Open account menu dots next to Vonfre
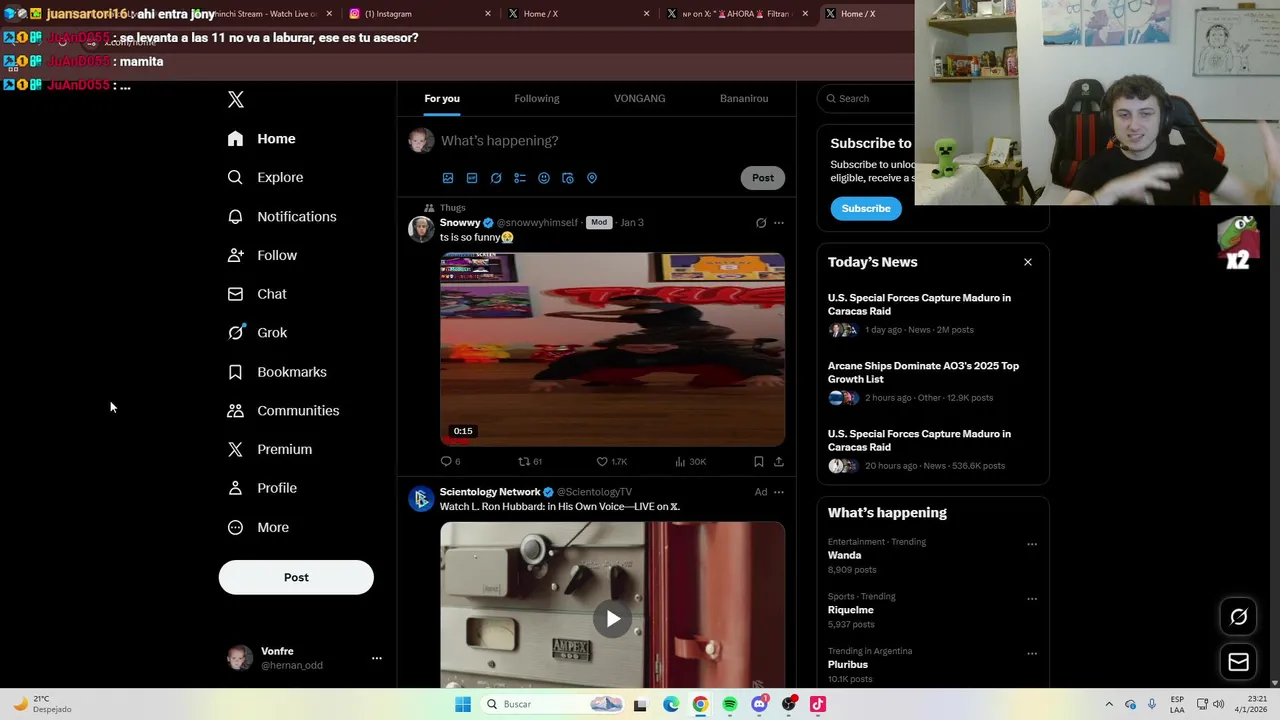This screenshot has height=720, width=1280. (x=377, y=658)
